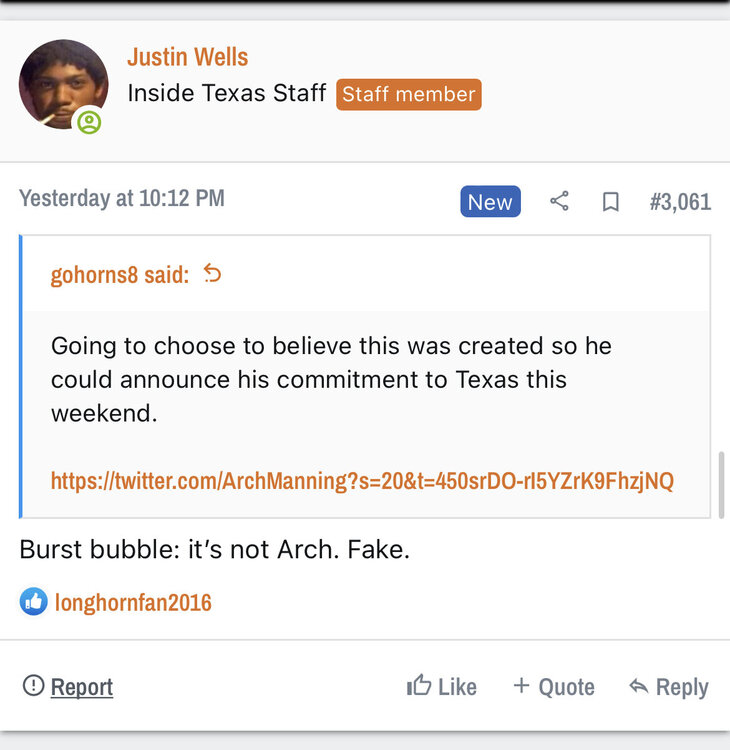Click the scrollbar on the right edge
Screen dimensions: 730x750
point(722,484)
